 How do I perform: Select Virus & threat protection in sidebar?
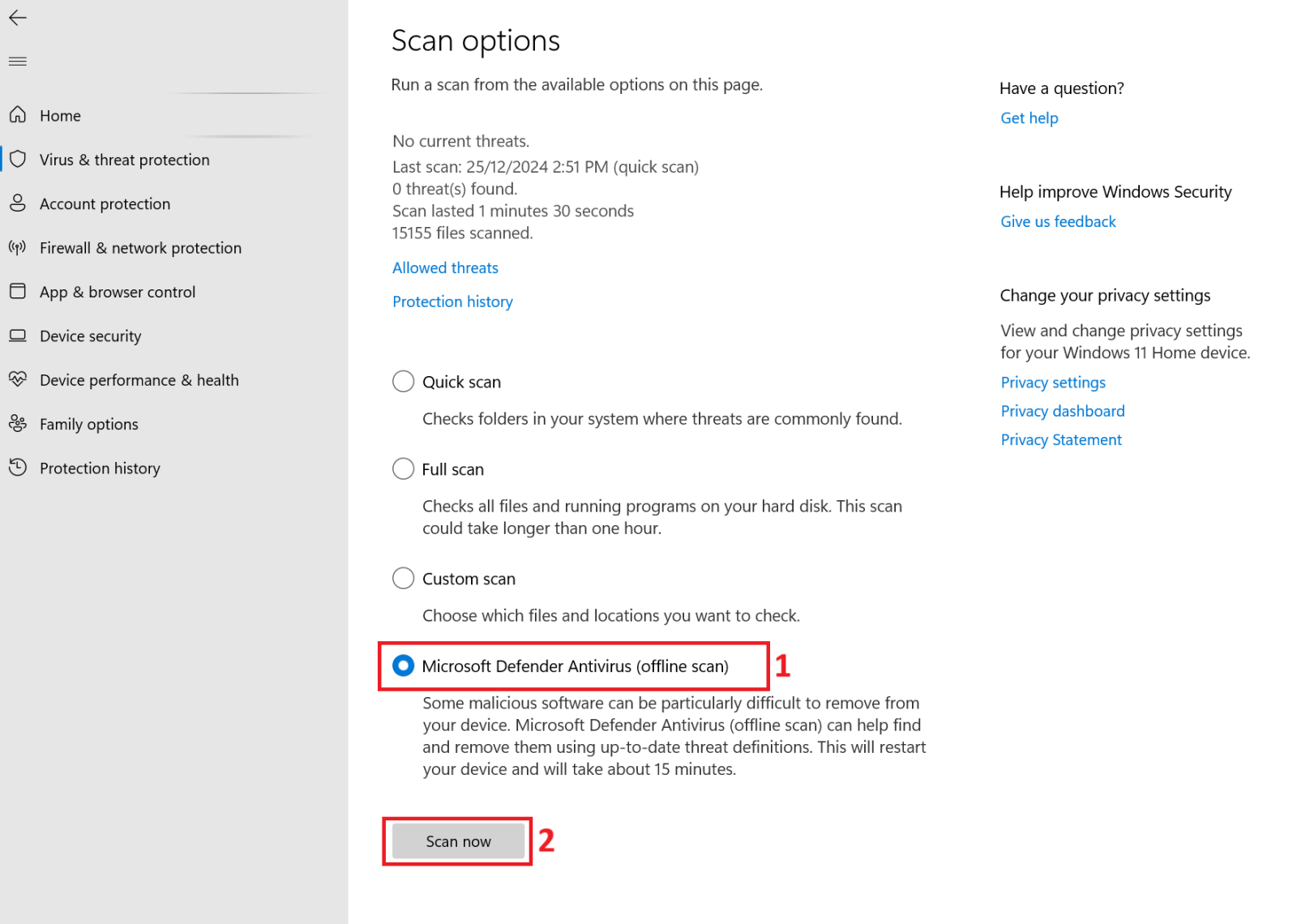(x=124, y=160)
